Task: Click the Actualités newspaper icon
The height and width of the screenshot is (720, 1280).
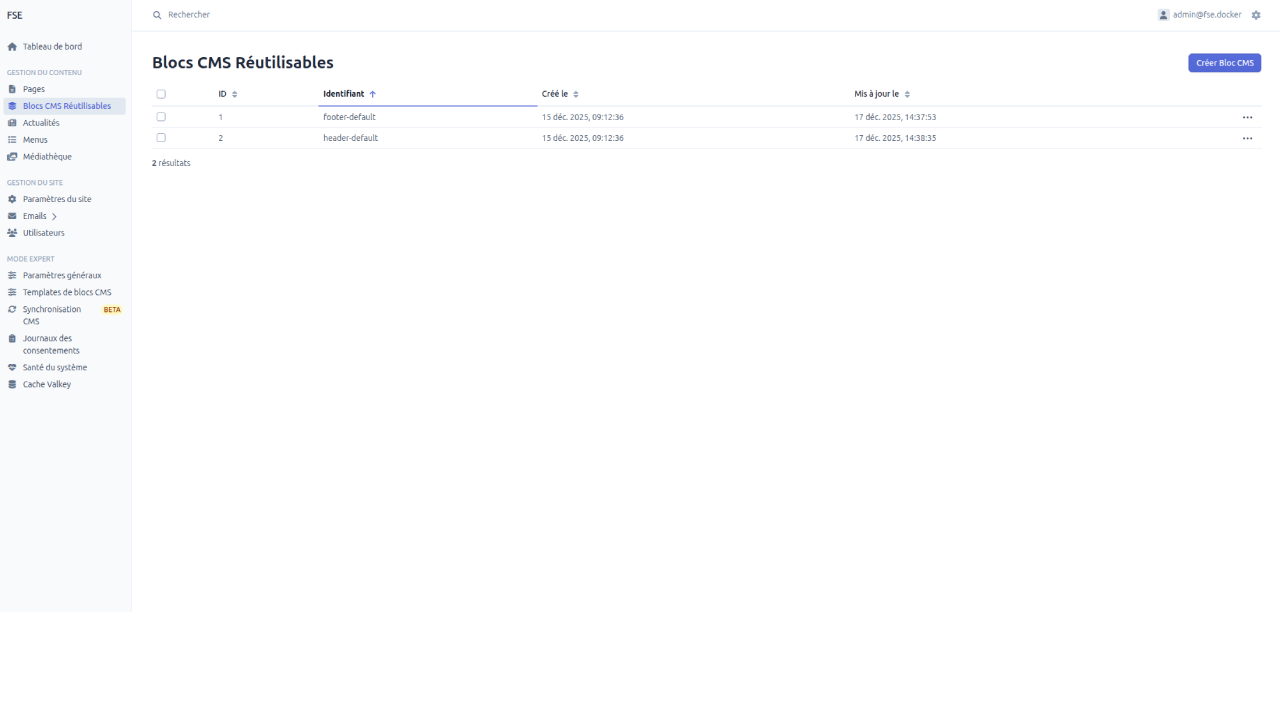Action: 12,123
